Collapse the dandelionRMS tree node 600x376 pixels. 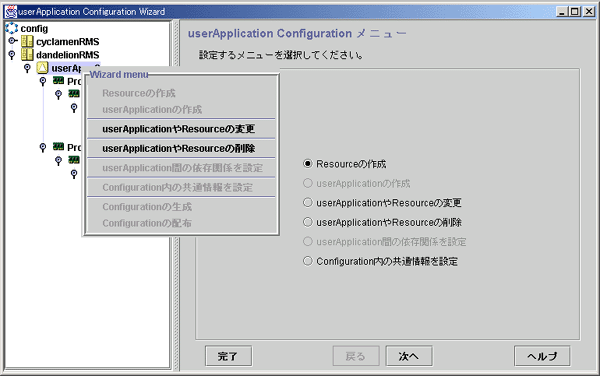(x=12, y=55)
